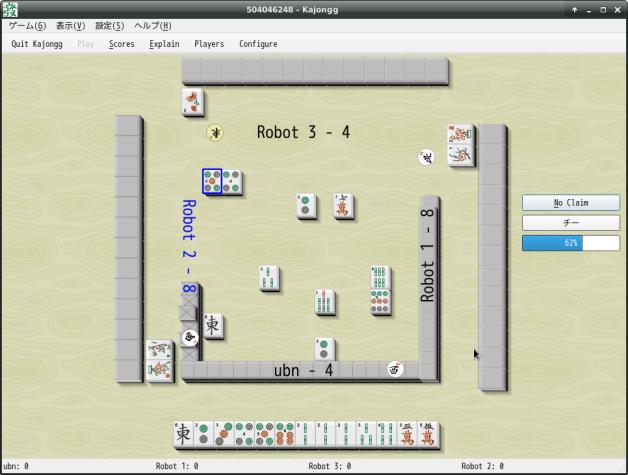Click the top bonus tile at bottom-left wall corner
Screen dimensions: 628x475
(x=159, y=350)
